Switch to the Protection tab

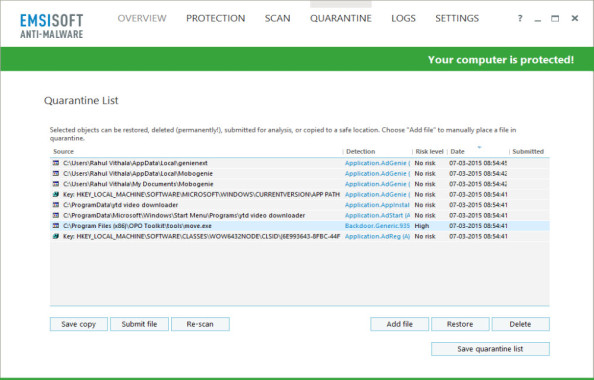pyautogui.click(x=215, y=18)
